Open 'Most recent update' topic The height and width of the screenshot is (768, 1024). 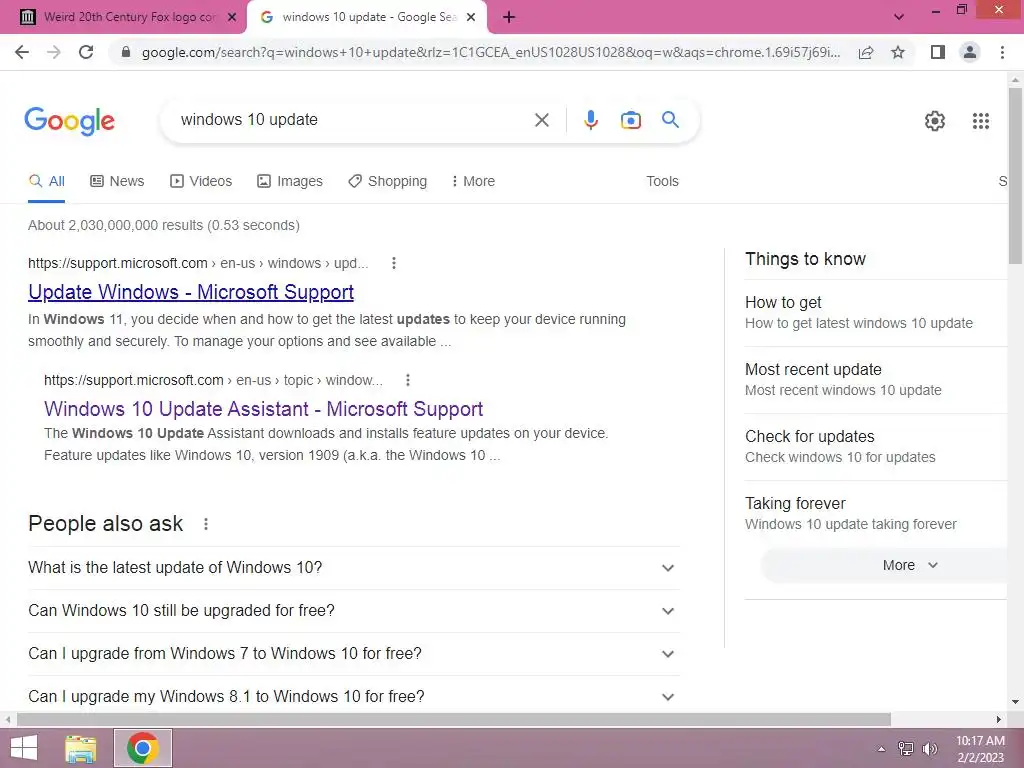(876, 379)
